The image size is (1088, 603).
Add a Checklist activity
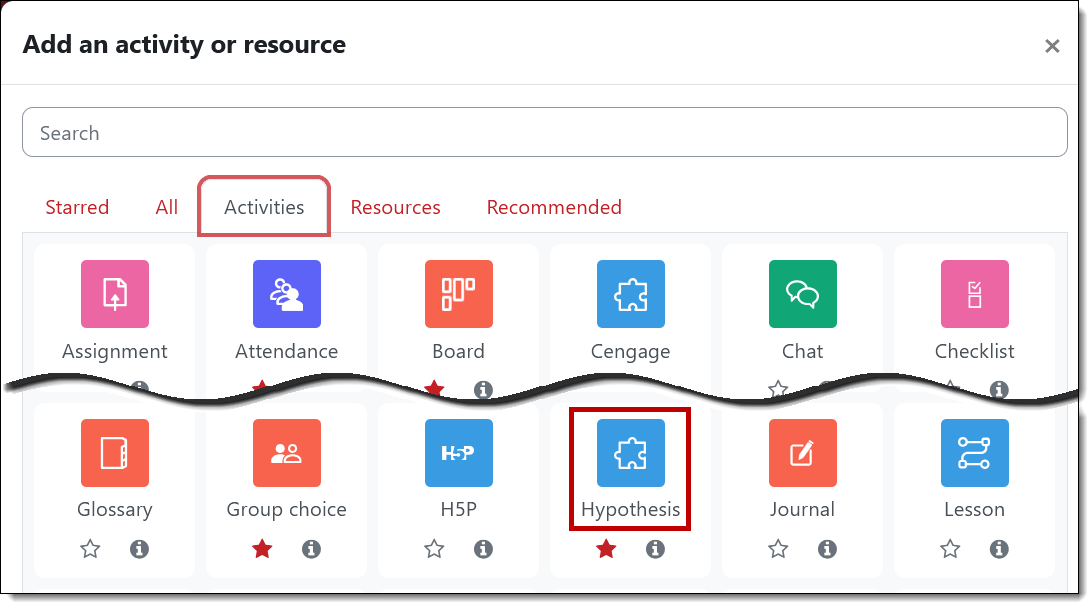coord(974,294)
